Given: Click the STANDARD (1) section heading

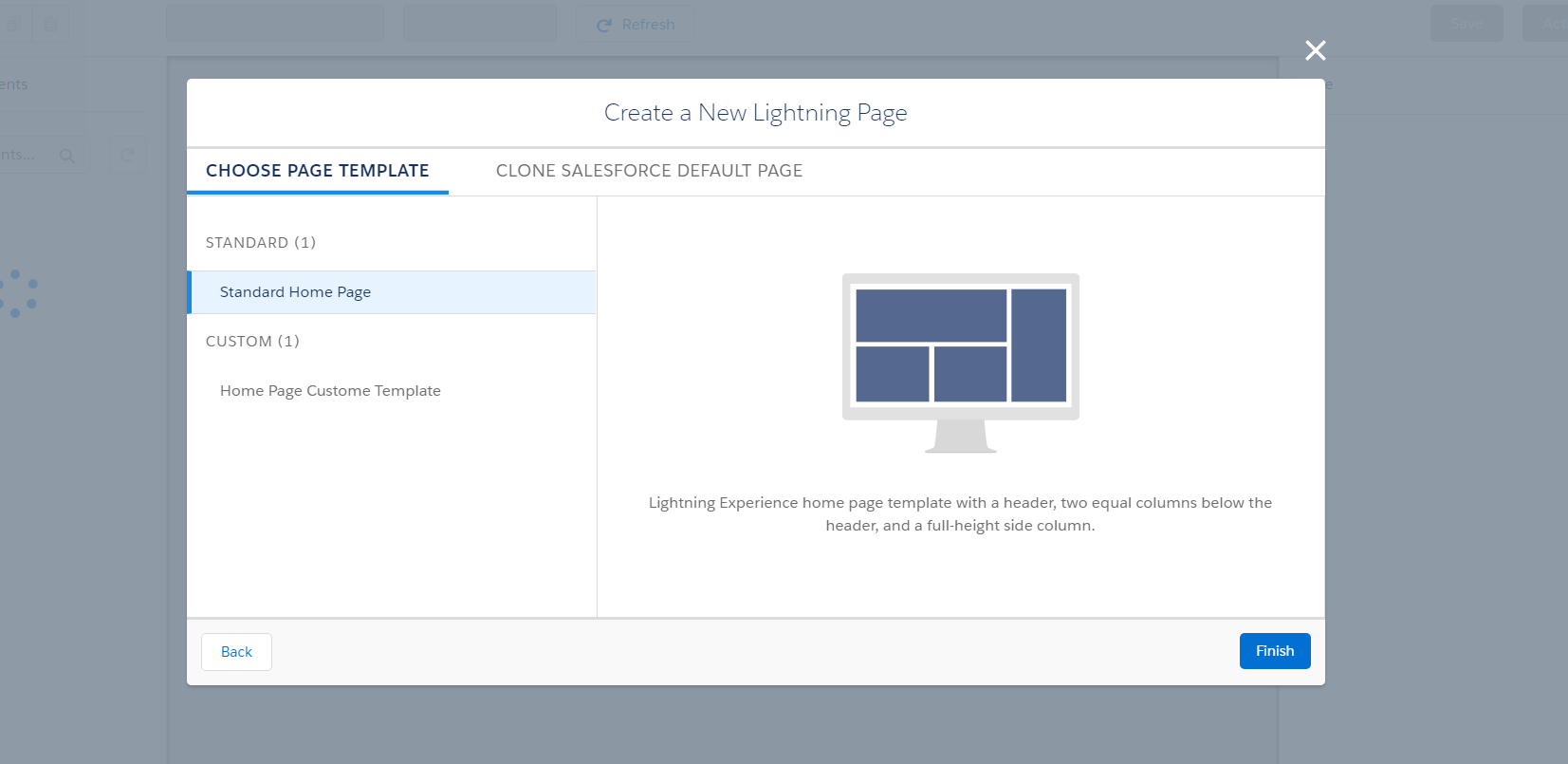Looking at the screenshot, I should tap(261, 243).
